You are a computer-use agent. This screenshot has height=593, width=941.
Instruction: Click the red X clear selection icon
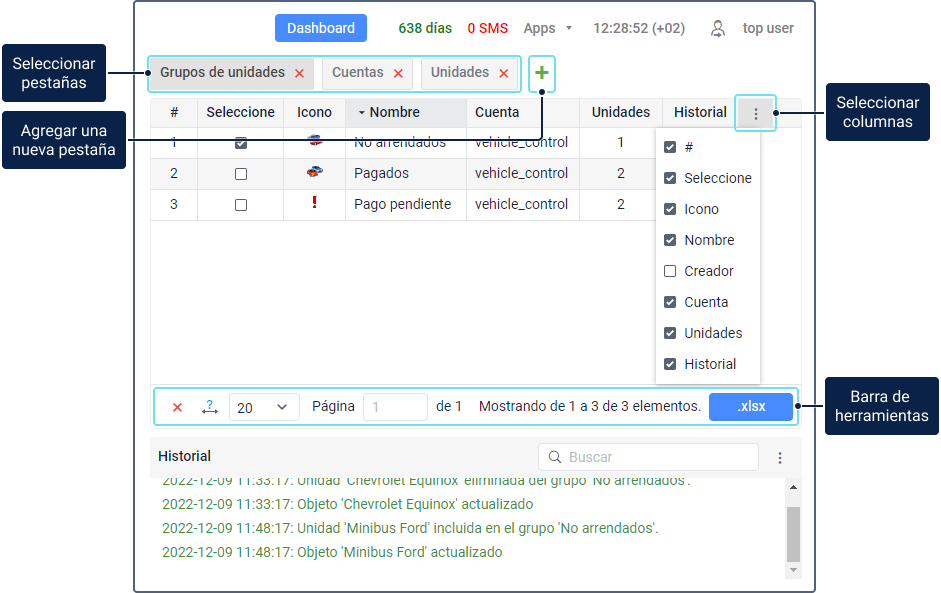177,408
